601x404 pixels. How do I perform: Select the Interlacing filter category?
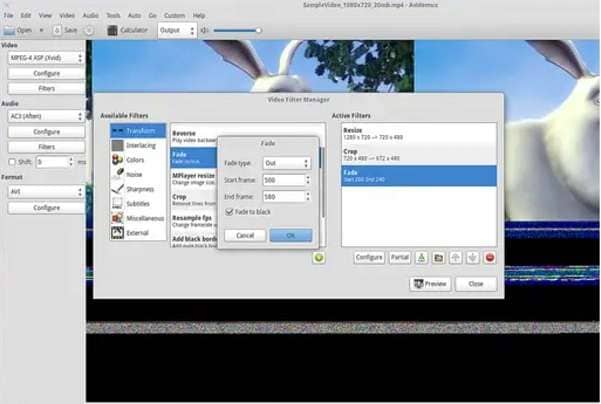click(x=138, y=145)
